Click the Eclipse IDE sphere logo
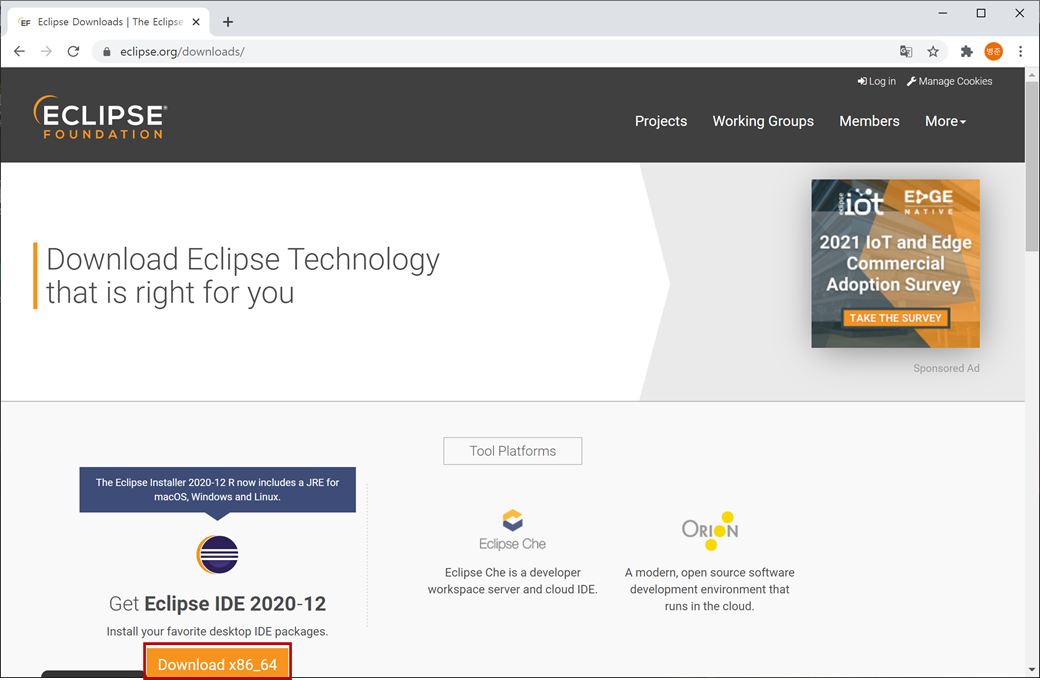Screen dimensions: 1040x680 (x=218, y=554)
